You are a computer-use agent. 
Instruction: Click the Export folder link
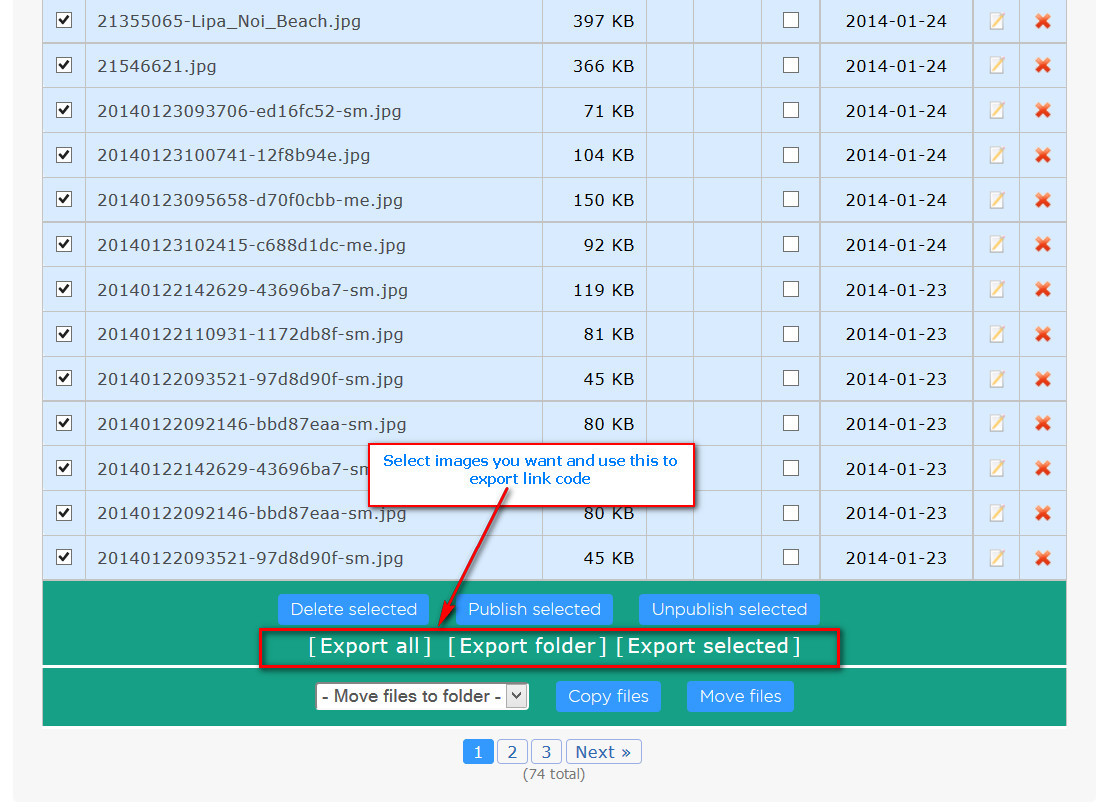[527, 646]
